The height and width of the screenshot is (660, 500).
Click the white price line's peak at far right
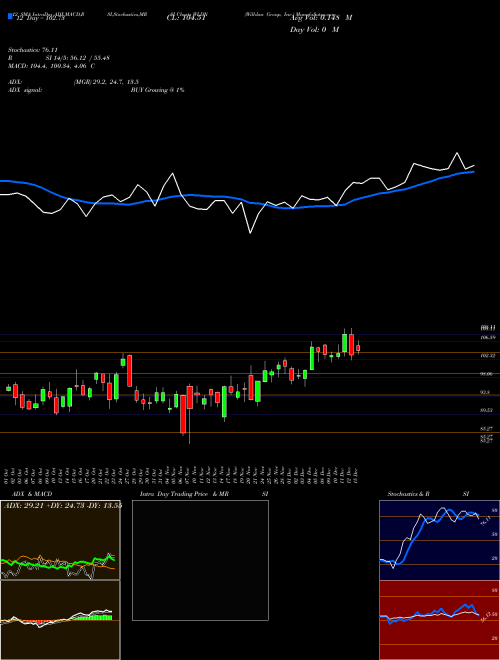tap(457, 153)
